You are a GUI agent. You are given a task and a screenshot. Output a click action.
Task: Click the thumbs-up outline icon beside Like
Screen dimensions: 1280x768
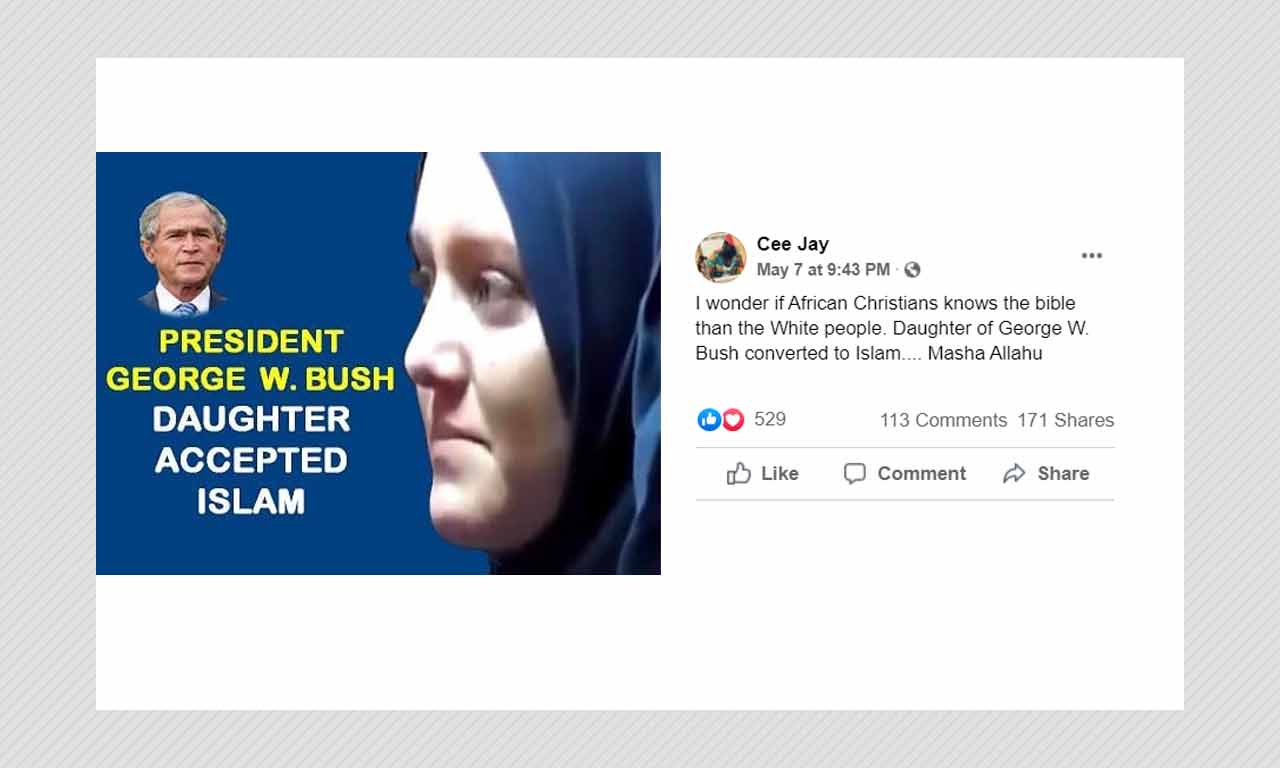[739, 474]
